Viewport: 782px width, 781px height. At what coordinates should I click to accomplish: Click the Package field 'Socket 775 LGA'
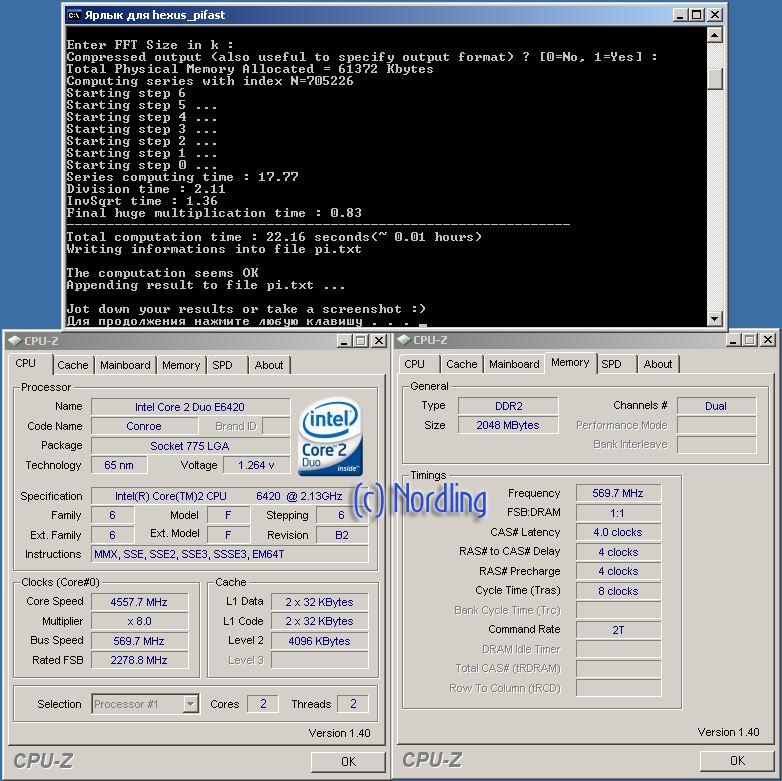click(190, 446)
